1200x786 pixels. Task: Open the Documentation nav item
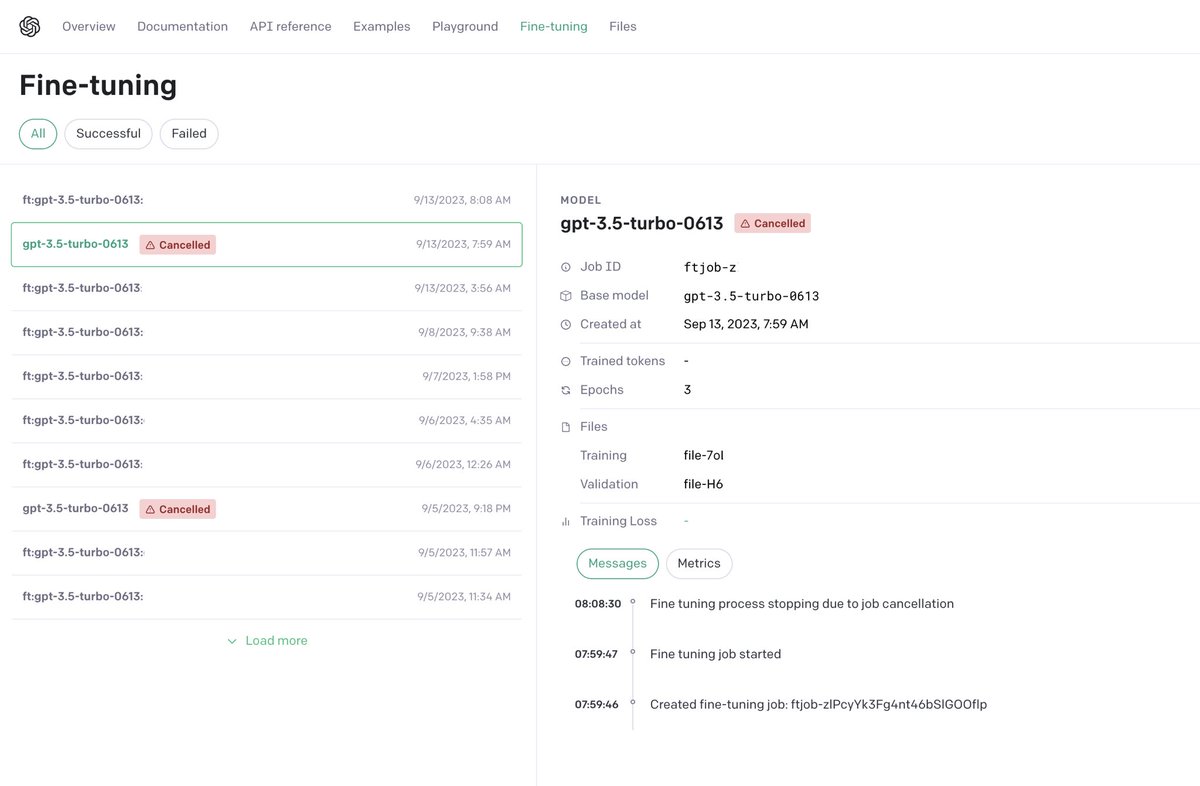[183, 26]
